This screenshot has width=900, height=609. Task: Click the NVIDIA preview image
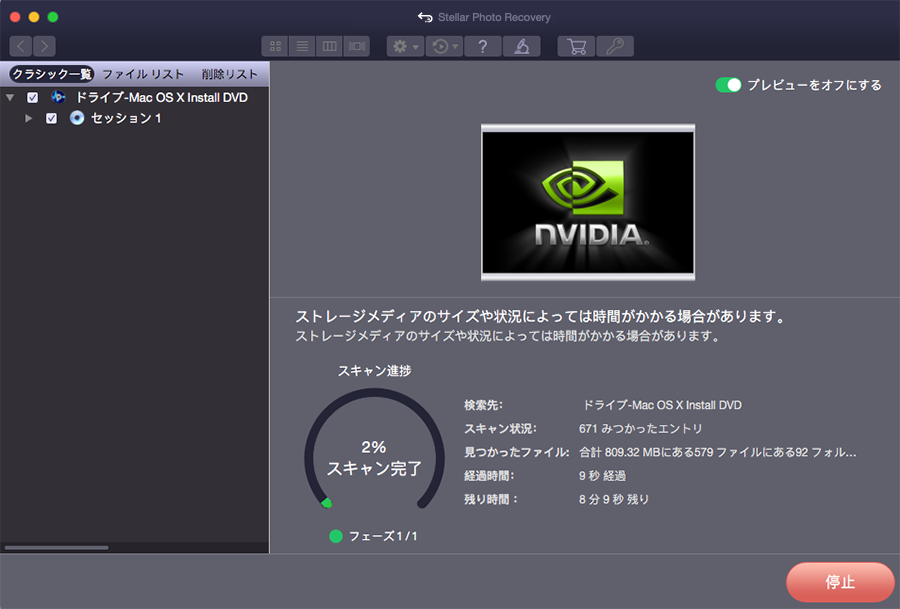point(588,203)
